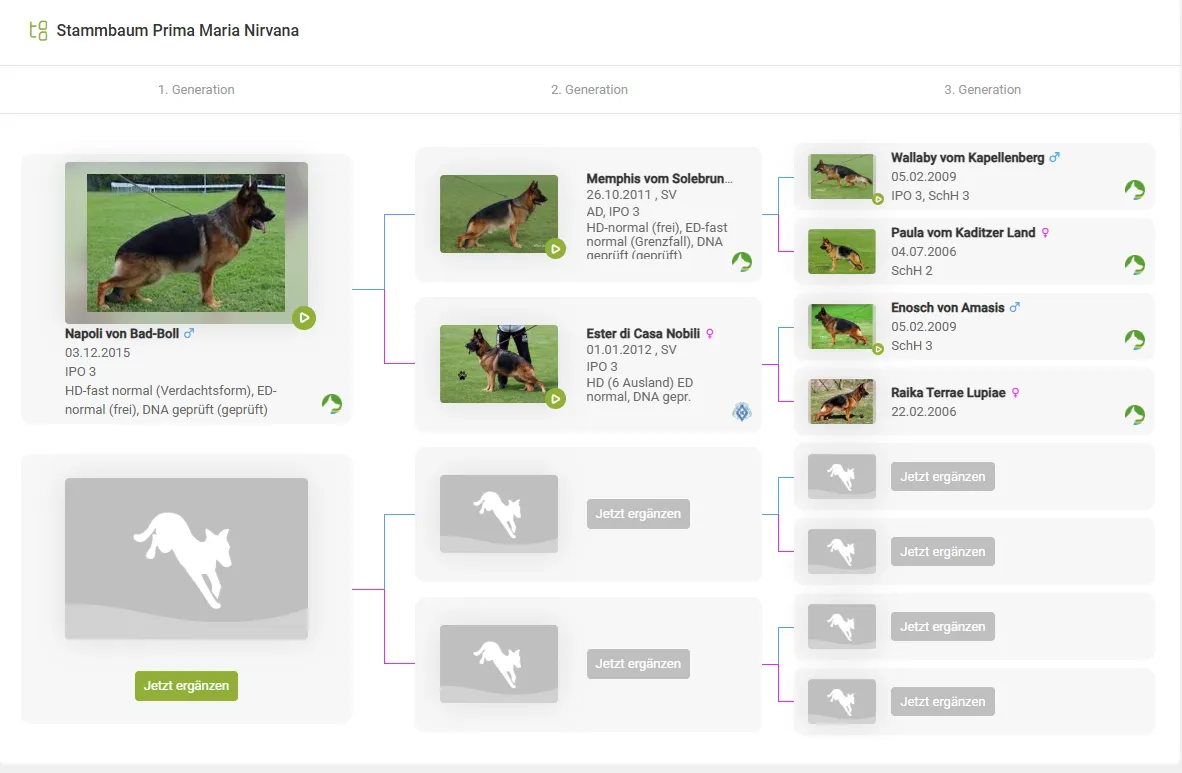Open the Ester di Casa Nobili name link
The width and height of the screenshot is (1182, 773).
(643, 333)
